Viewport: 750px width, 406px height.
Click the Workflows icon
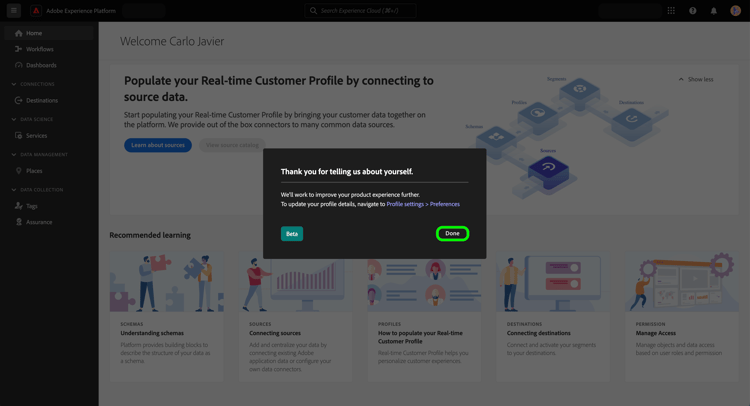click(19, 49)
